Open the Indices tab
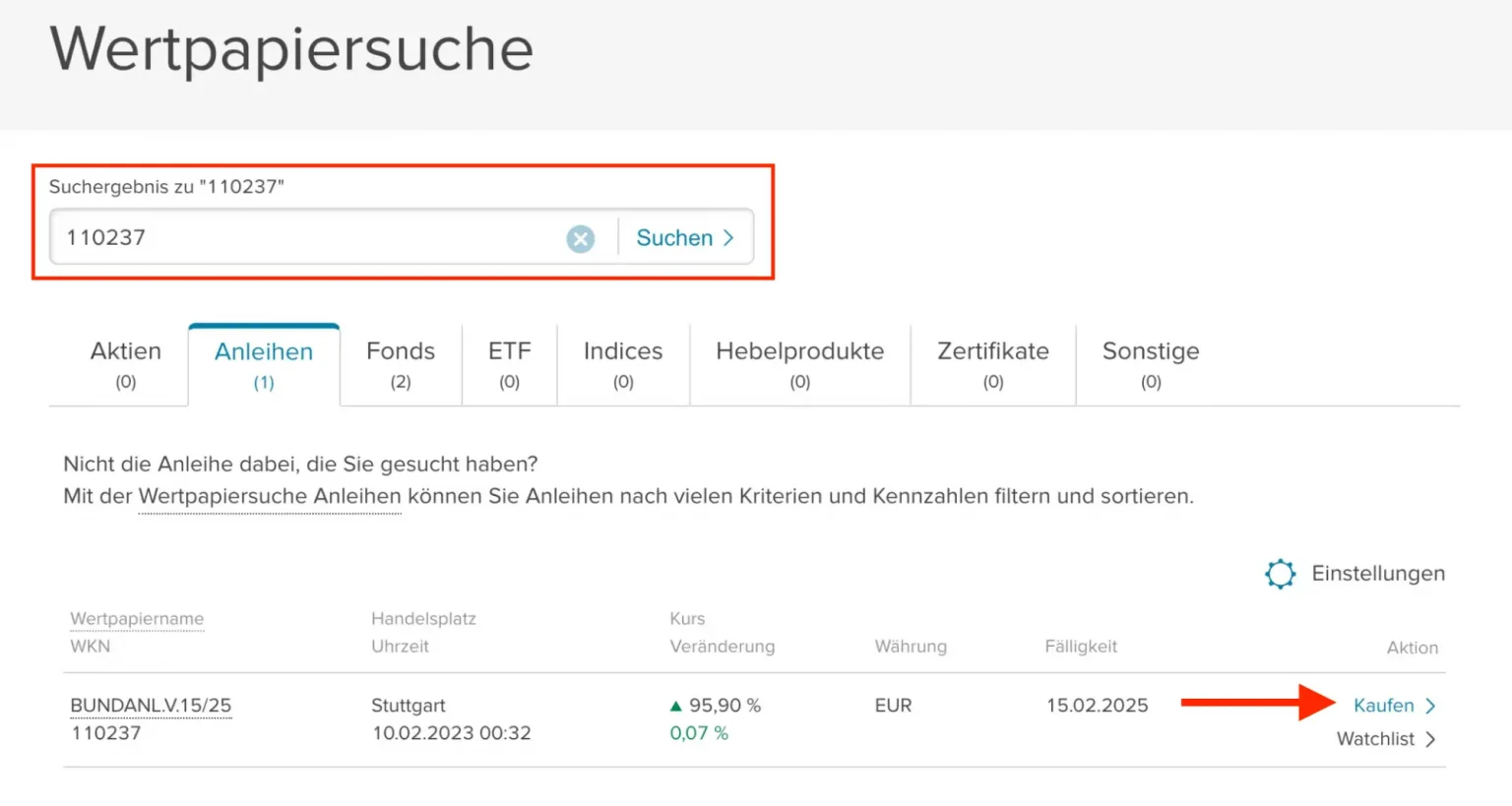 point(622,364)
